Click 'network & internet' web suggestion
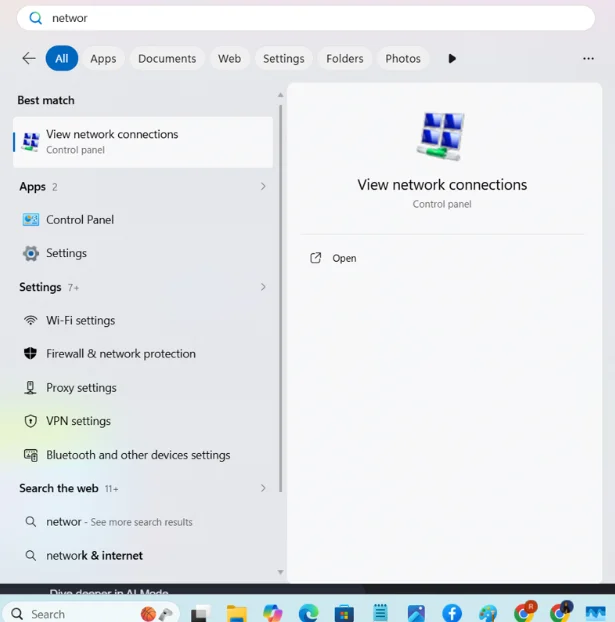The height and width of the screenshot is (622, 615). click(x=143, y=555)
